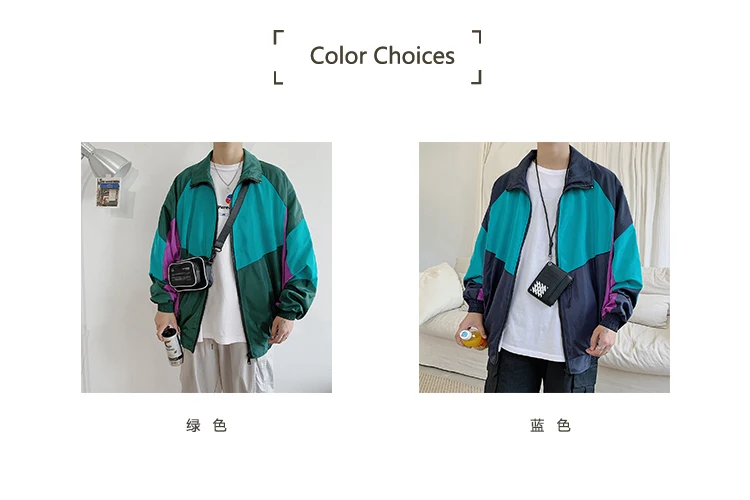Choose the 蓝色 color label
750x500 pixels.
550,425
